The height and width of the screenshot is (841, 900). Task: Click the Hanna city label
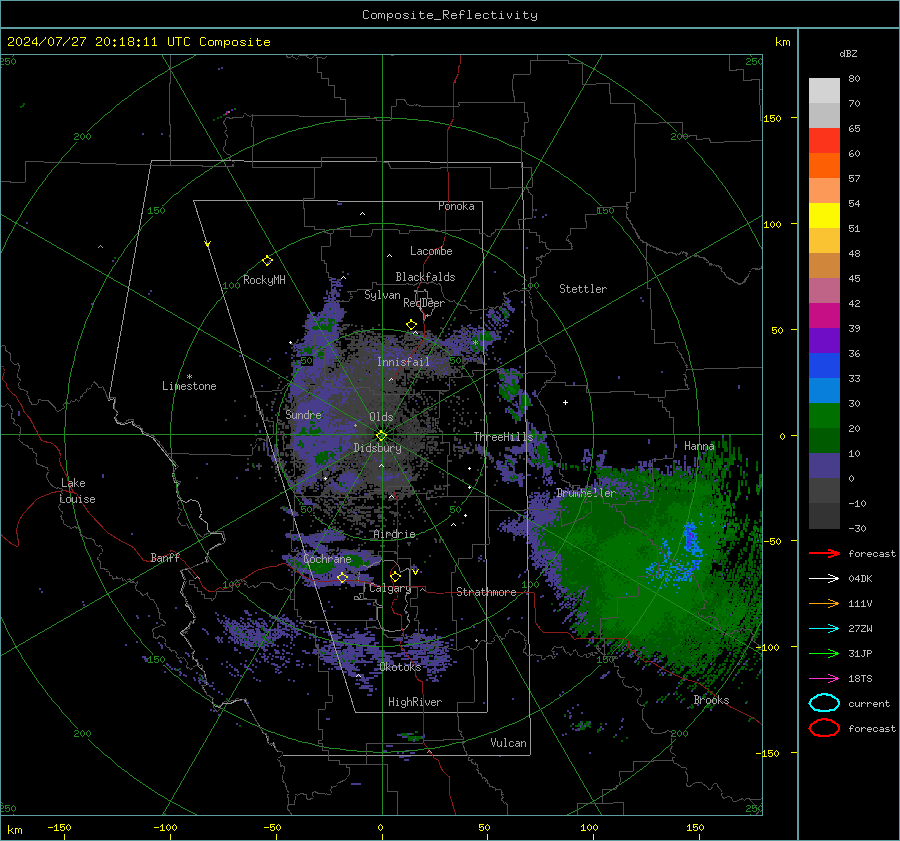click(699, 446)
